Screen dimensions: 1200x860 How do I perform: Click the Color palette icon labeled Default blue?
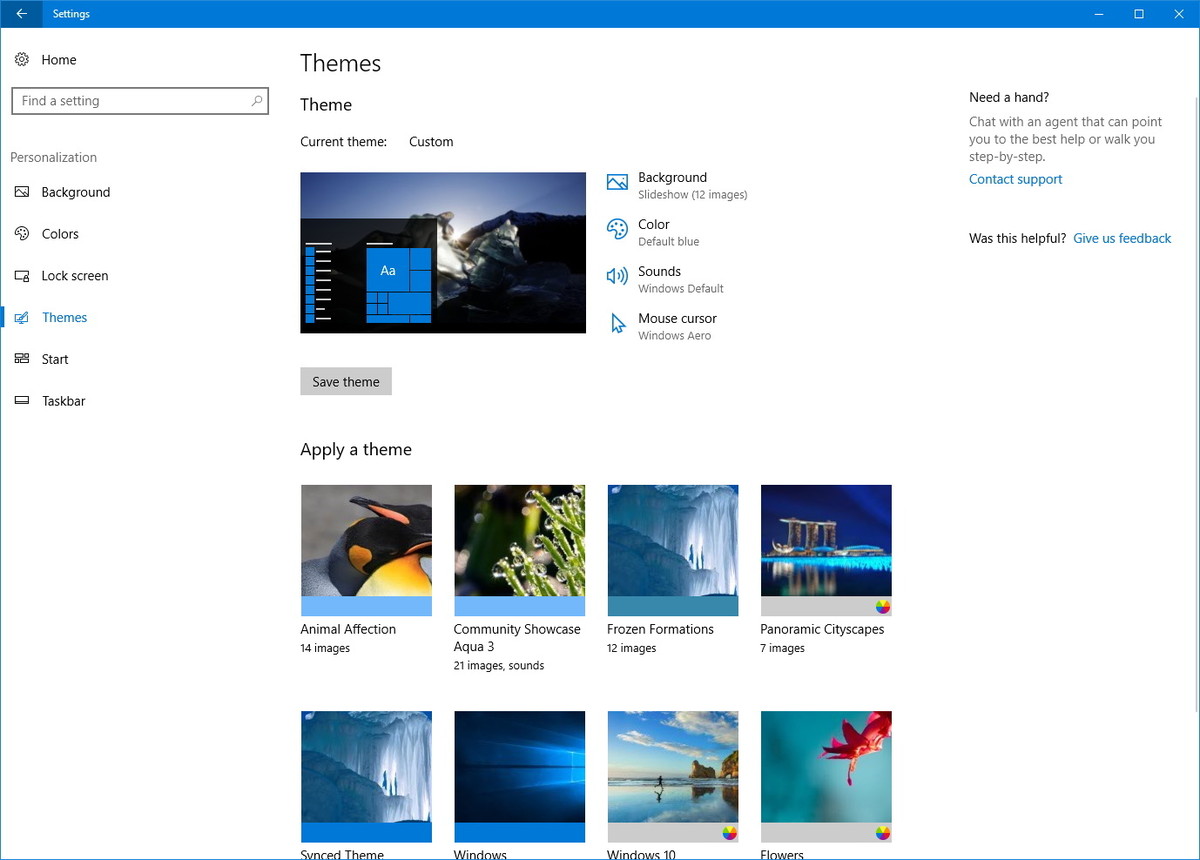(617, 230)
